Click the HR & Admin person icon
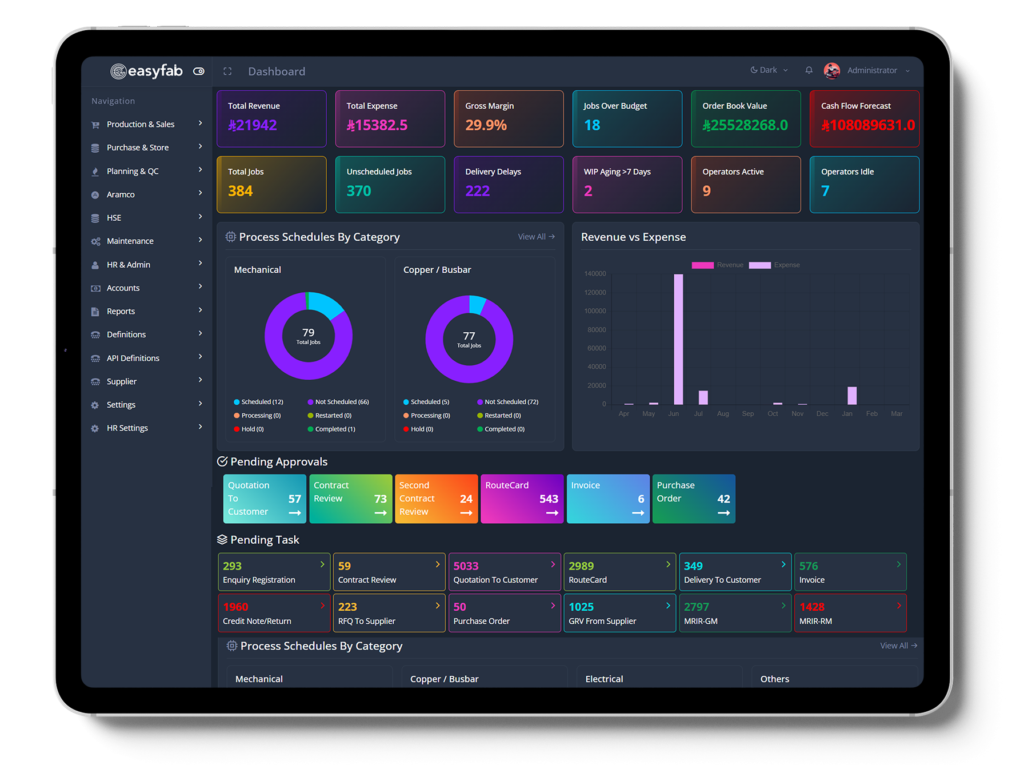1024x765 pixels. coord(95,265)
